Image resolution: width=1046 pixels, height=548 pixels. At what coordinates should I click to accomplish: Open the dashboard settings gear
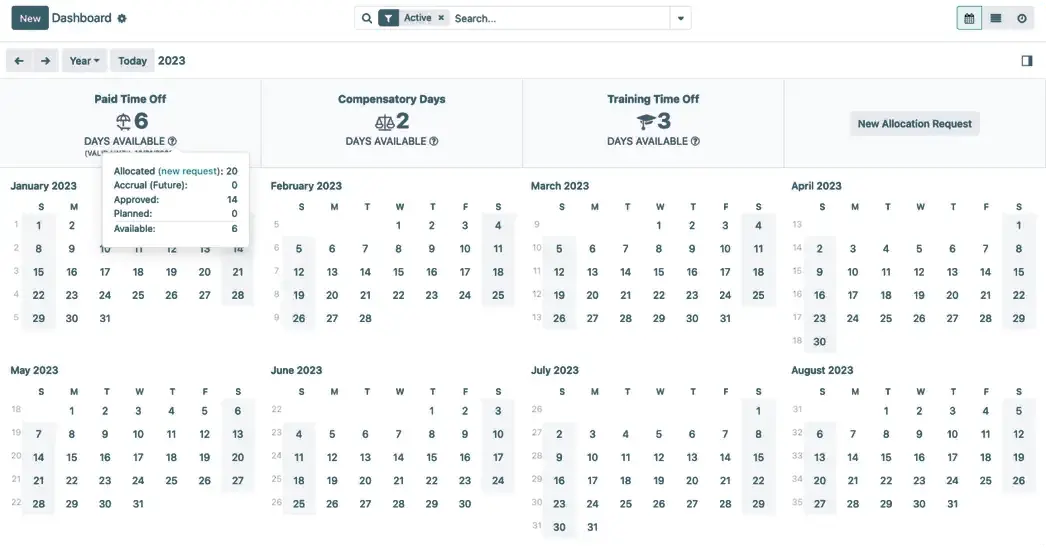click(122, 18)
